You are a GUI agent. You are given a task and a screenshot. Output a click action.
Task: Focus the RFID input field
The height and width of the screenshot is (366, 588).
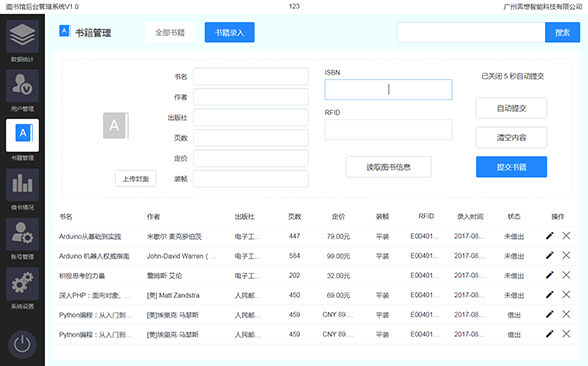pyautogui.click(x=388, y=129)
